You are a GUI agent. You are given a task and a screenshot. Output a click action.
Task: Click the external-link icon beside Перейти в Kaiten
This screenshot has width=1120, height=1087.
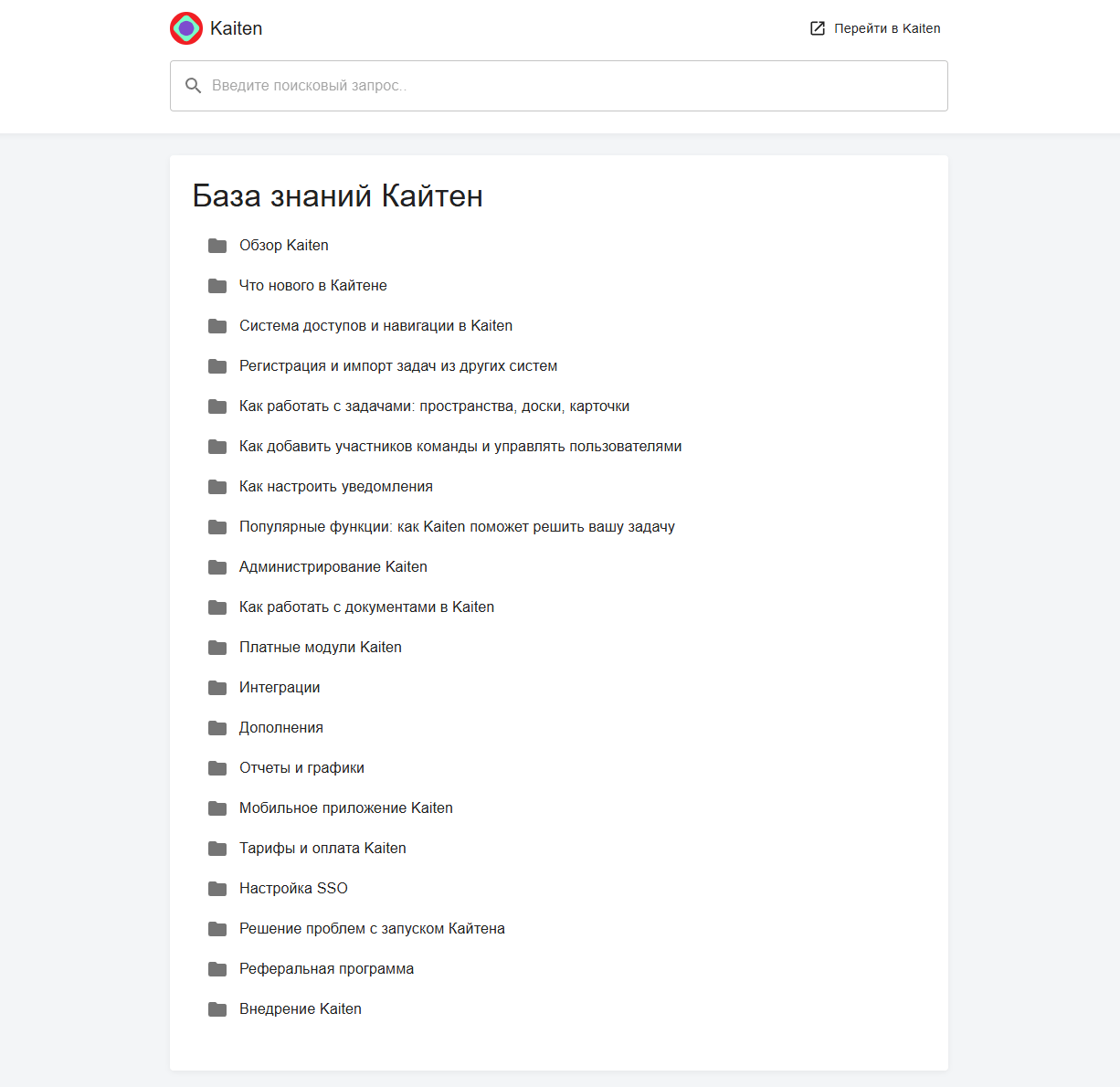click(x=818, y=28)
